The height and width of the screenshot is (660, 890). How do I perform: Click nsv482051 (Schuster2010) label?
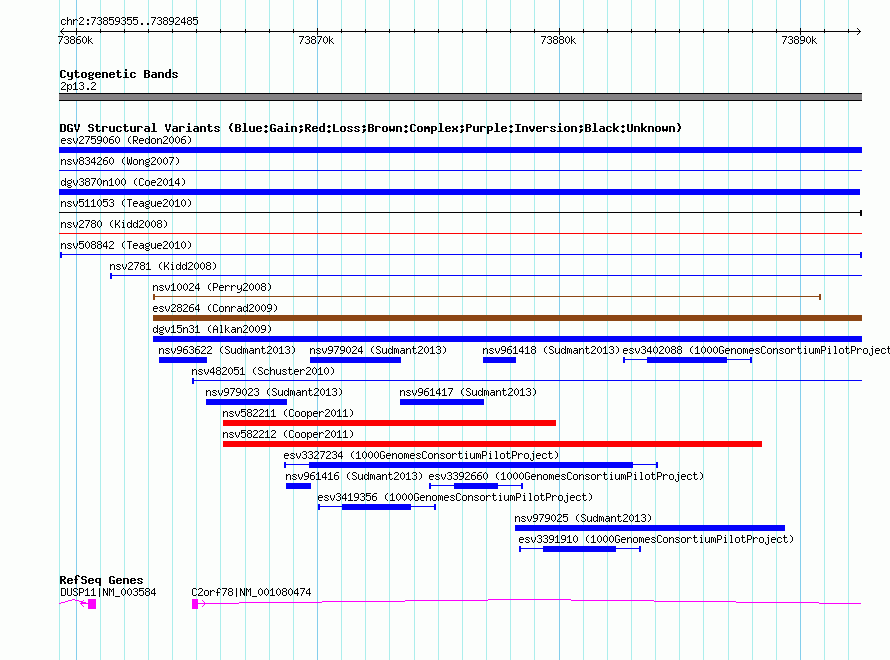pyautogui.click(x=263, y=371)
